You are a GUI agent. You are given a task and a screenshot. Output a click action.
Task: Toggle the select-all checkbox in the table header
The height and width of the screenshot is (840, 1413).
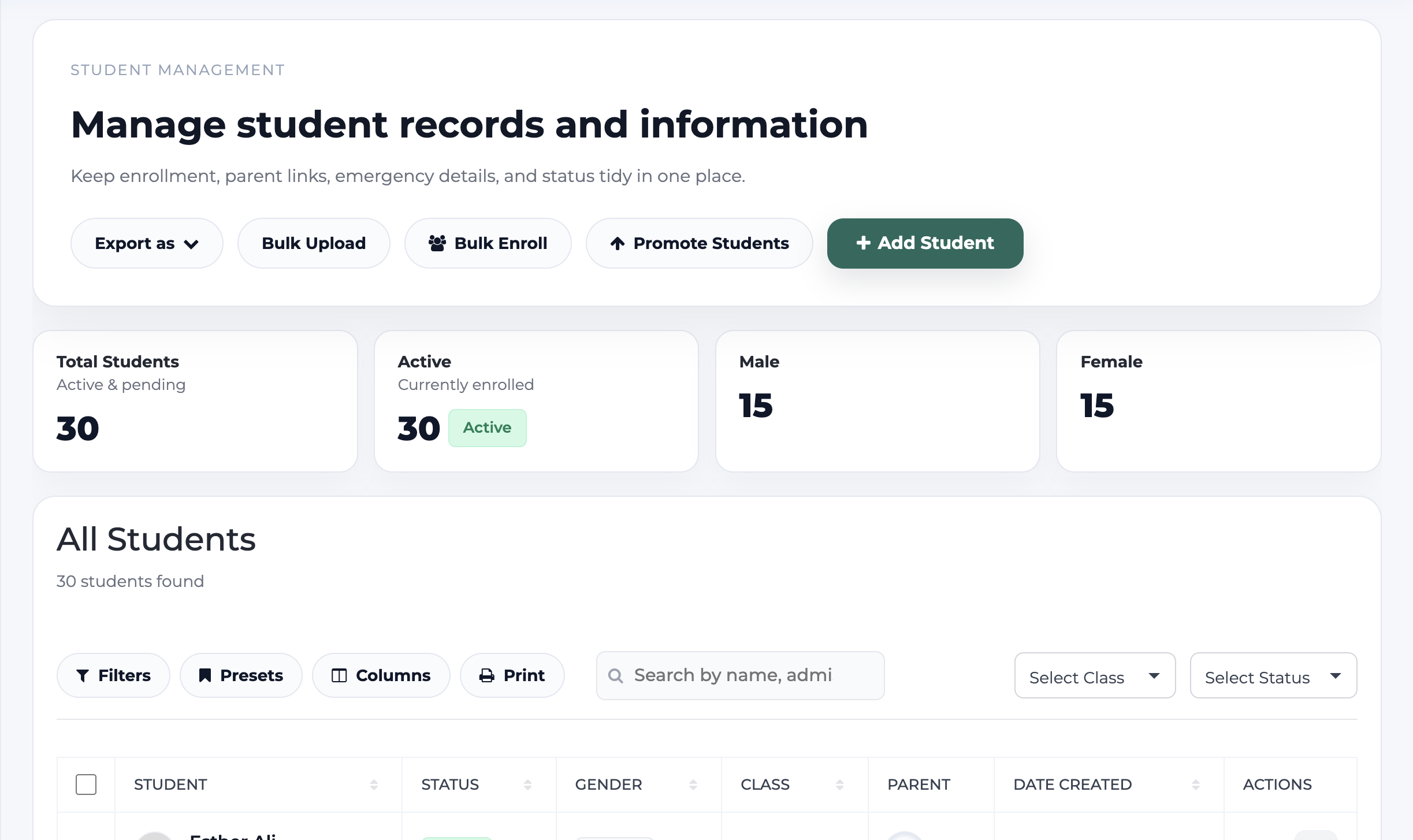point(85,785)
